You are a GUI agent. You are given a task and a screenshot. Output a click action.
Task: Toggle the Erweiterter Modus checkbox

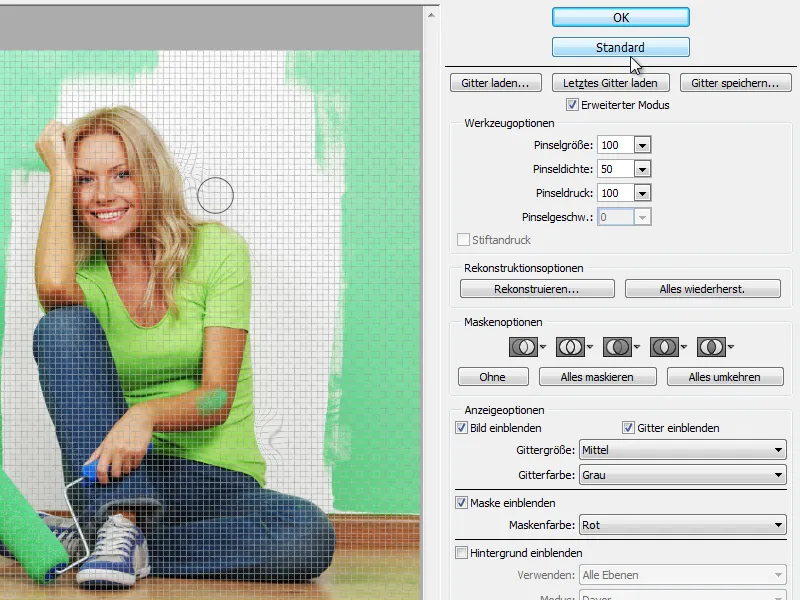pos(572,105)
